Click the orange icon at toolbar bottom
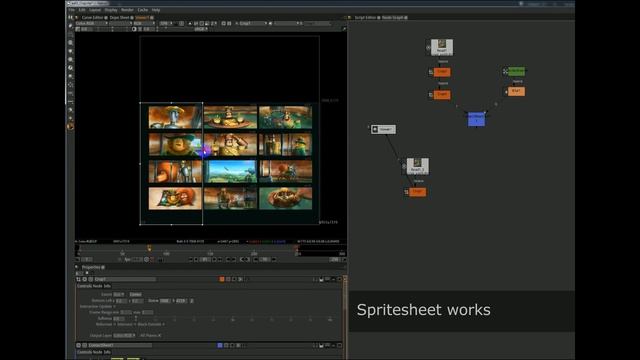The image size is (640, 360). 71,127
